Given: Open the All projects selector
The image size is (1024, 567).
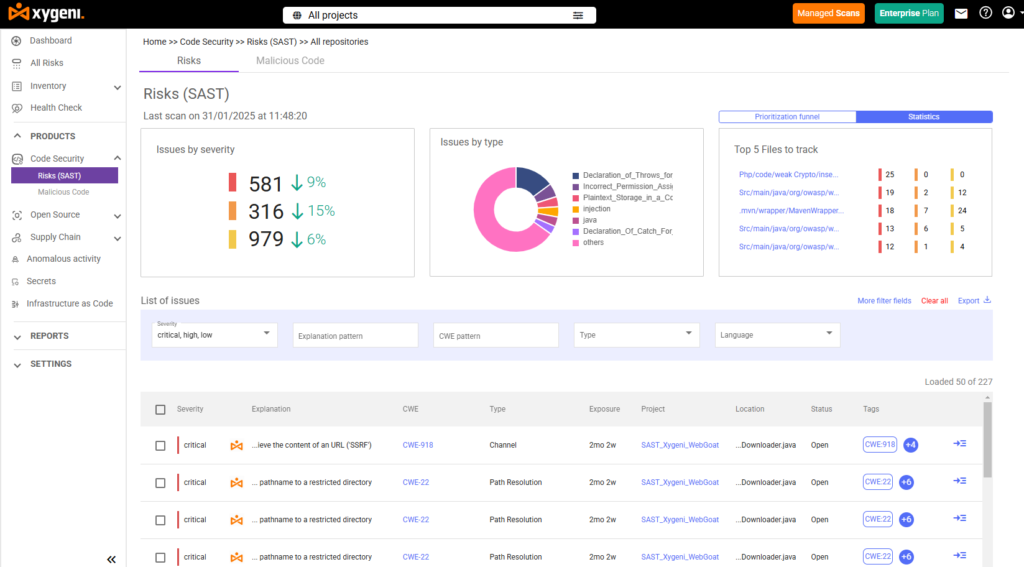Looking at the screenshot, I should tap(439, 15).
